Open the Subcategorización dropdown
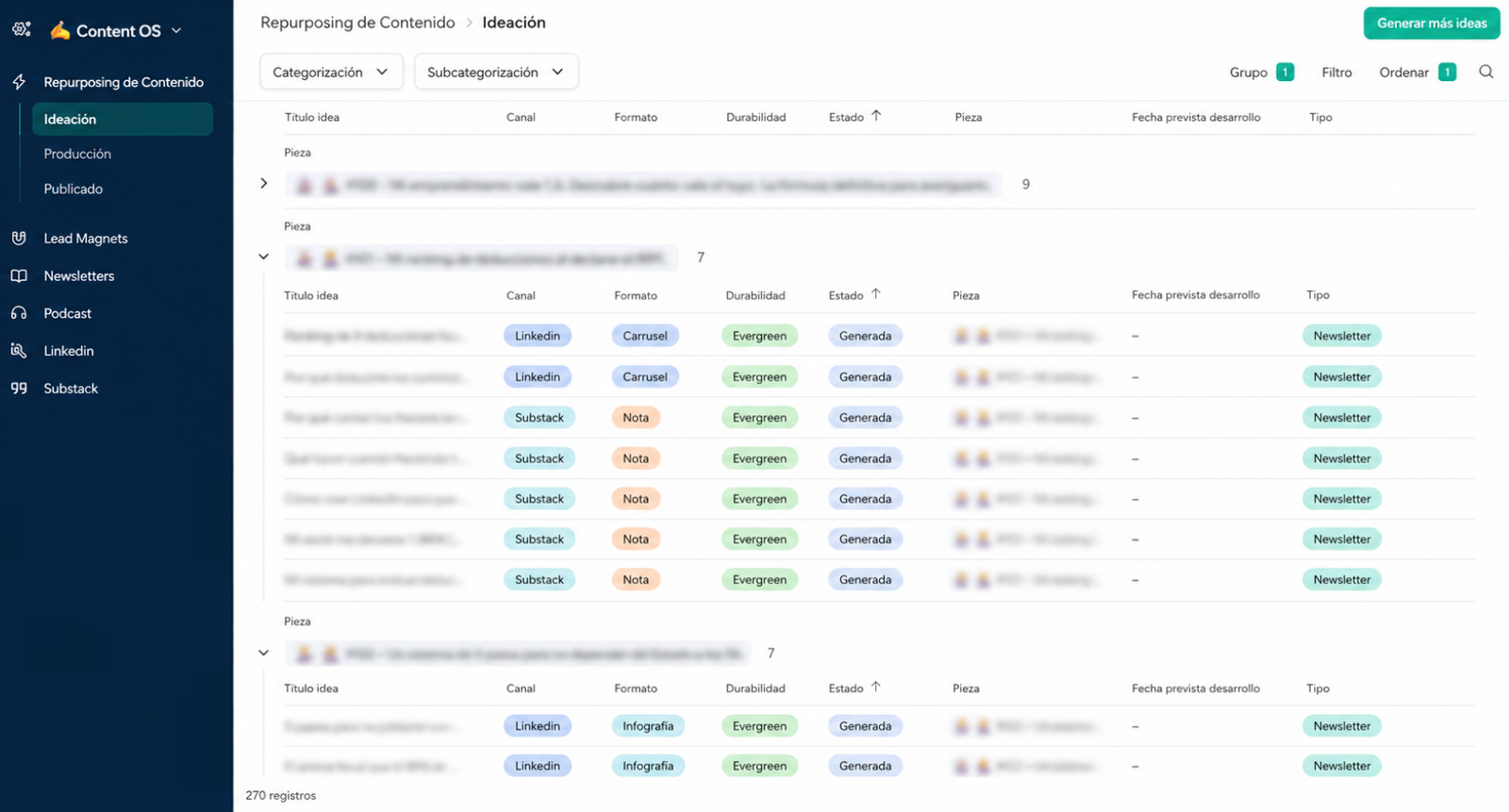The height and width of the screenshot is (812, 1509). (x=496, y=72)
